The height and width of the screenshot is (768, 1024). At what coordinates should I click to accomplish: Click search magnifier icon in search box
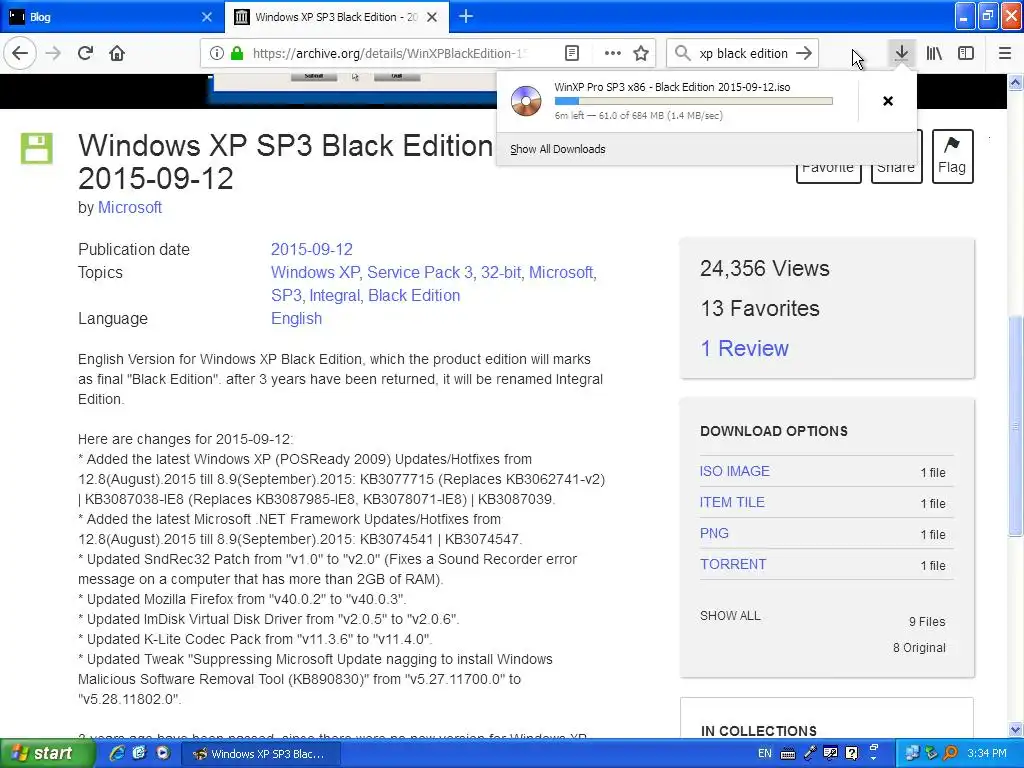682,54
